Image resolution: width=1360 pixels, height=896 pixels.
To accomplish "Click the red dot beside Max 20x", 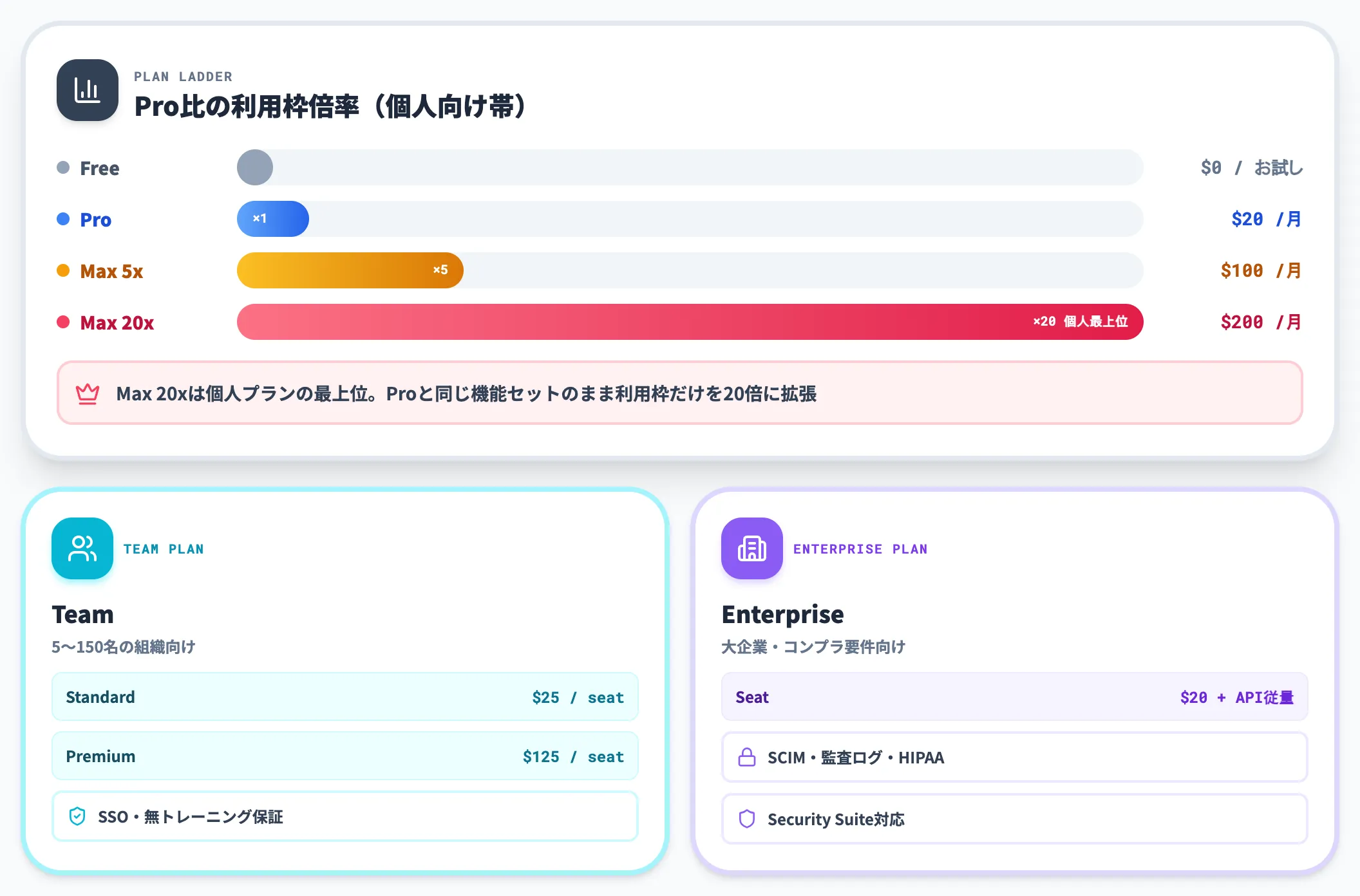I will [63, 322].
